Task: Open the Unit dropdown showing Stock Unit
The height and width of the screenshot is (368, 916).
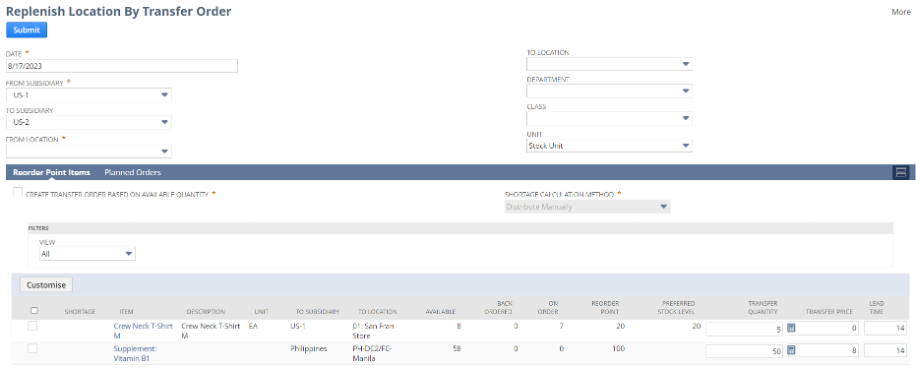Action: pos(609,146)
